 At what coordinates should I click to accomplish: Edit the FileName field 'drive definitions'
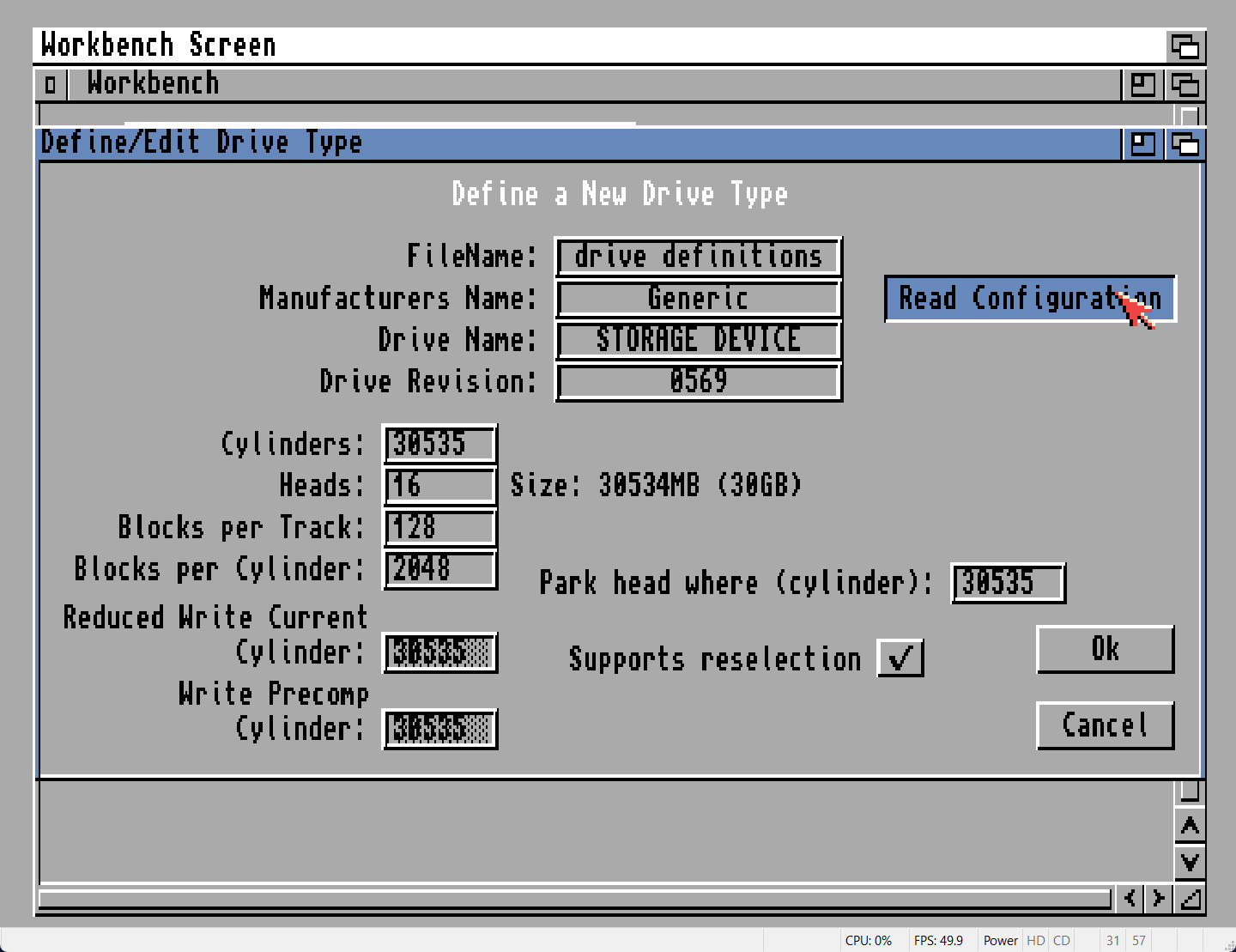coord(699,257)
